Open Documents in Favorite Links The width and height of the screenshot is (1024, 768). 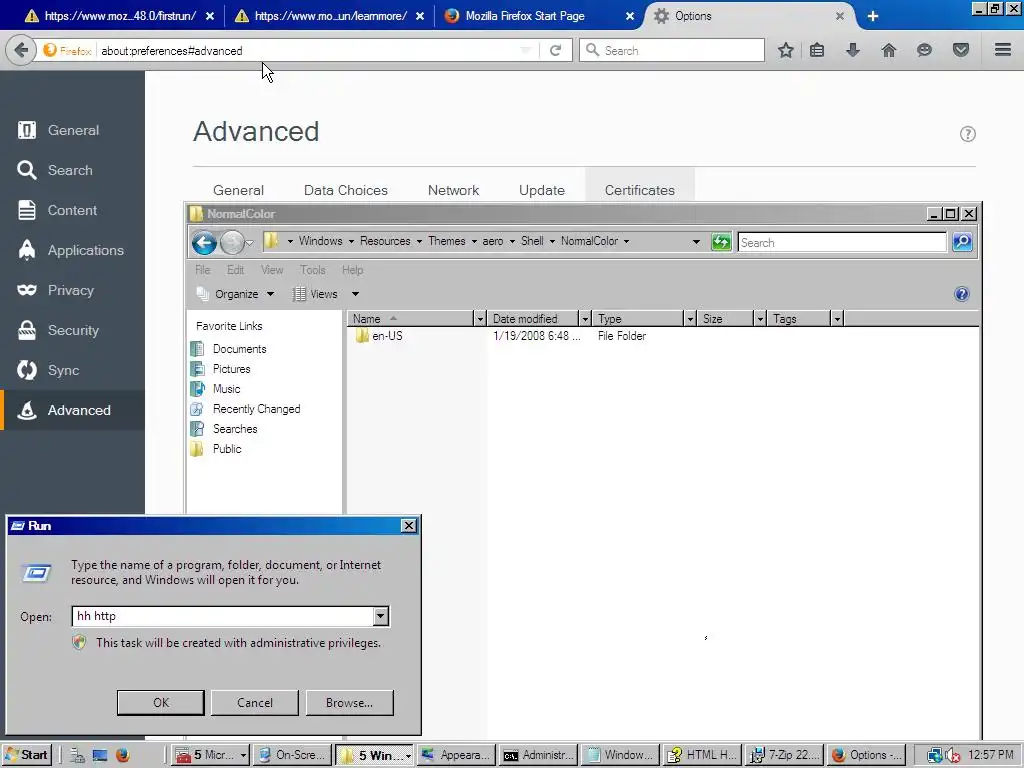pyautogui.click(x=239, y=349)
